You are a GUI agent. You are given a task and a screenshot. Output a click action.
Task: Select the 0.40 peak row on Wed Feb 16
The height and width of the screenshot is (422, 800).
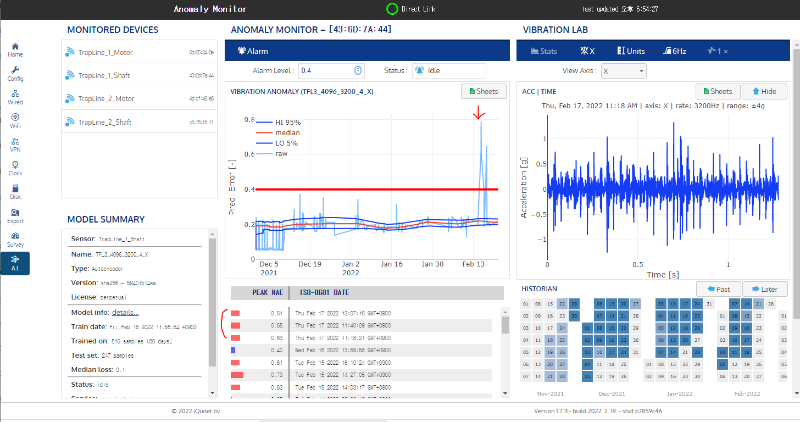(361, 350)
